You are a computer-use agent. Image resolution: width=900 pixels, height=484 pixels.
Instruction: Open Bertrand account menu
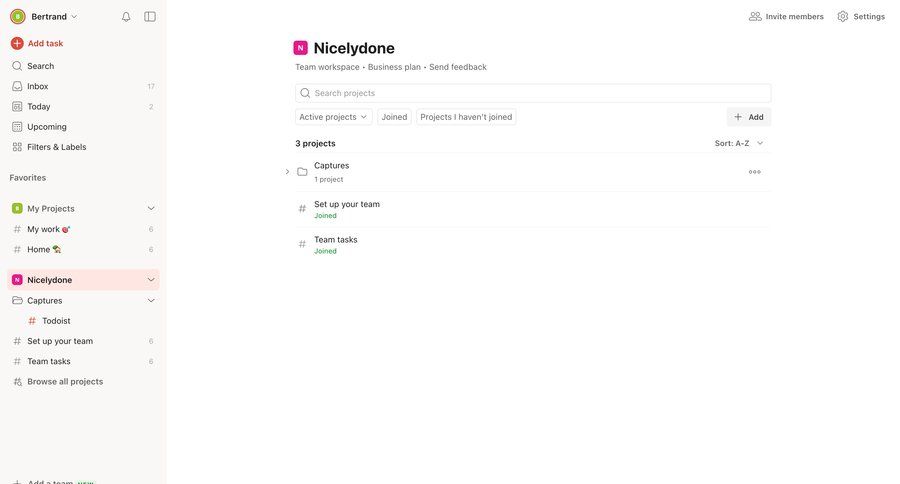(x=45, y=17)
